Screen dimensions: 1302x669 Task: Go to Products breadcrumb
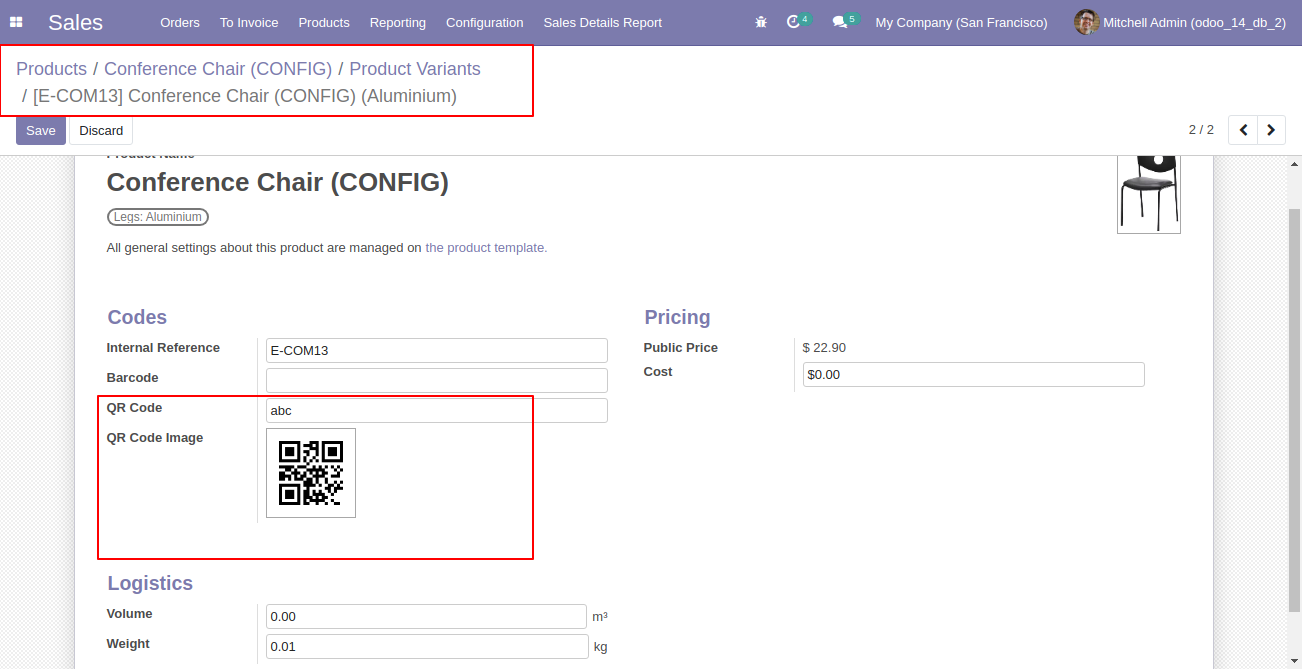(51, 69)
